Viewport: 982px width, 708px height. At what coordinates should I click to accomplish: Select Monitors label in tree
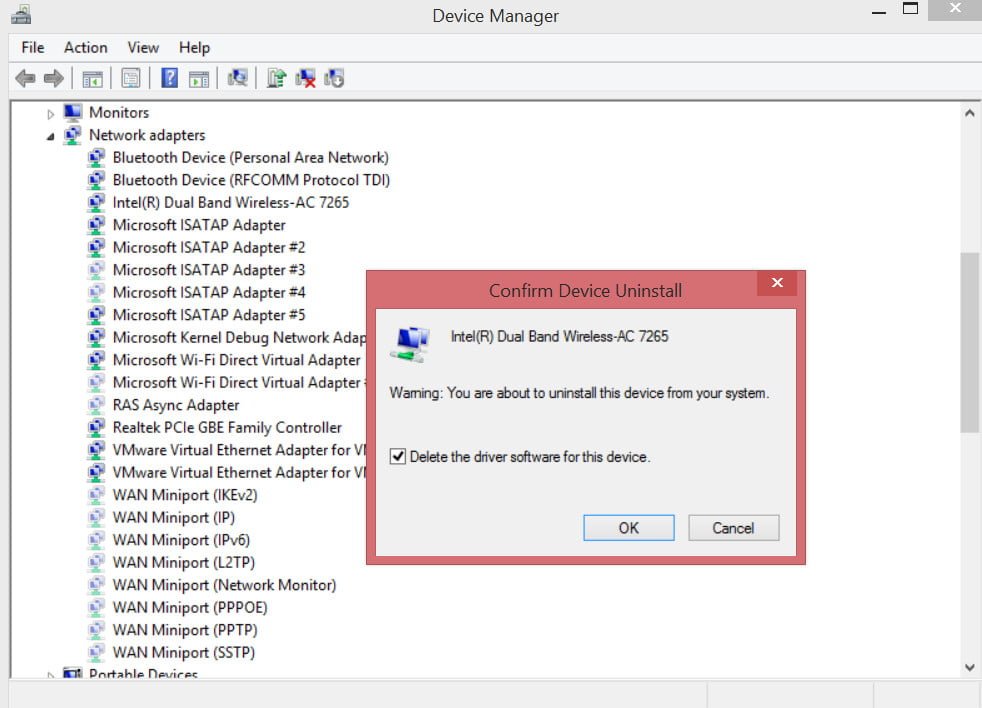click(119, 113)
